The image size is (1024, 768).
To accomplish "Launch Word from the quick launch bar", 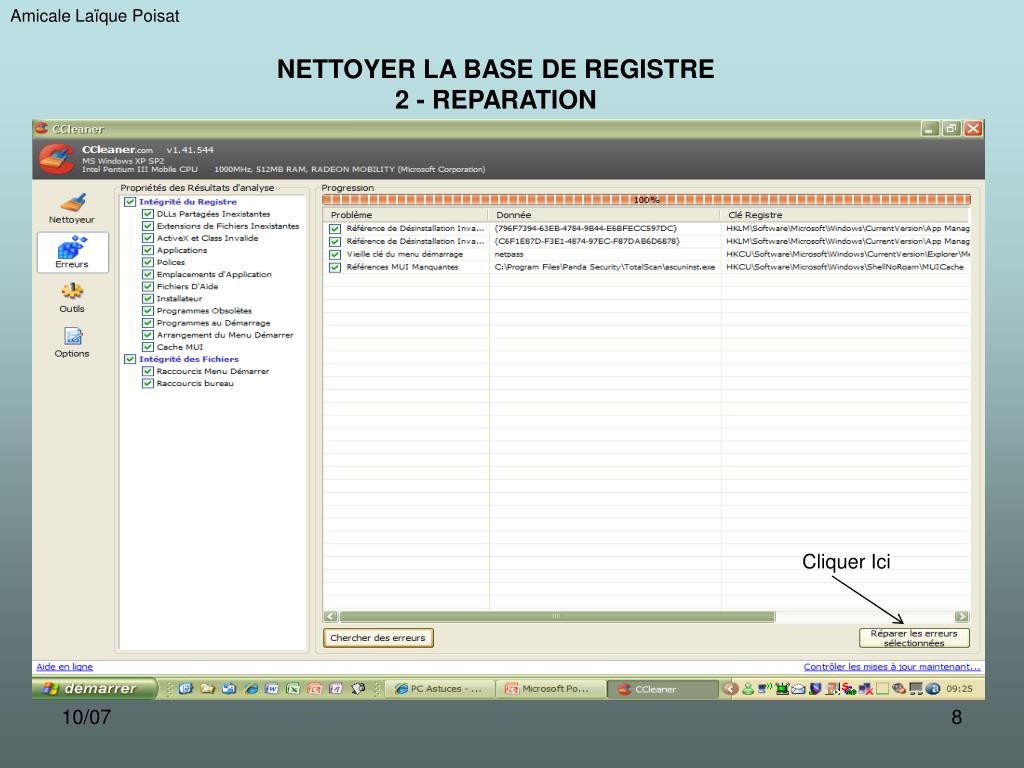I will tap(272, 688).
